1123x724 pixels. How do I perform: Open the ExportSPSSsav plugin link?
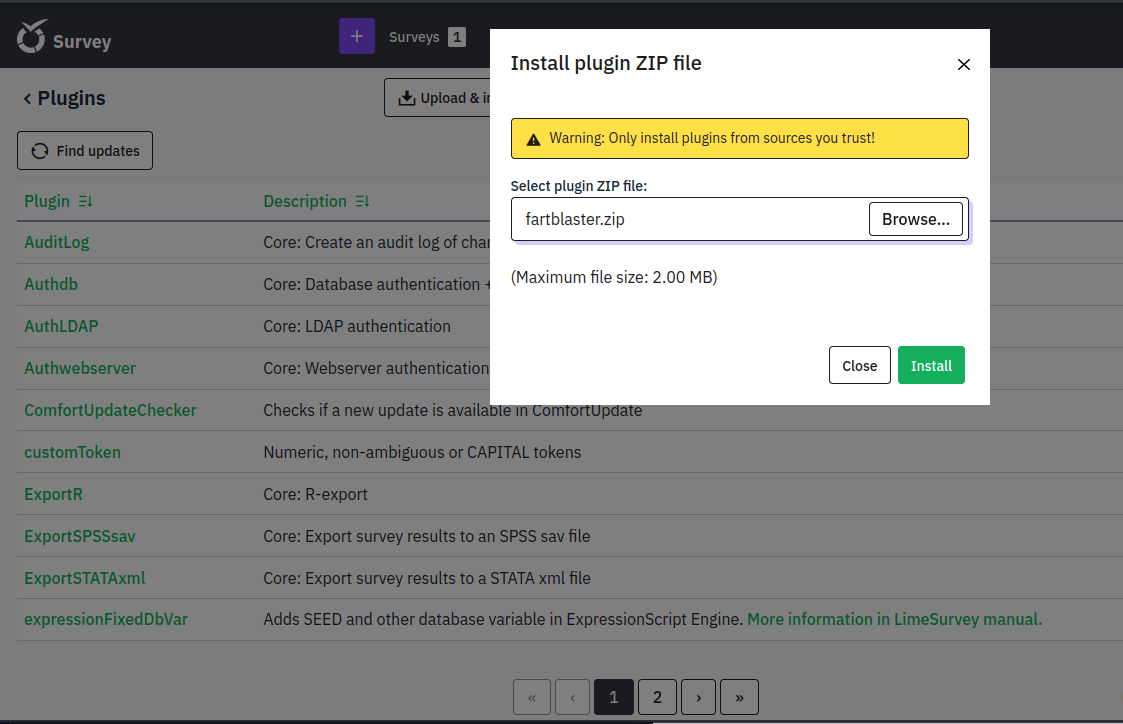tap(80, 536)
